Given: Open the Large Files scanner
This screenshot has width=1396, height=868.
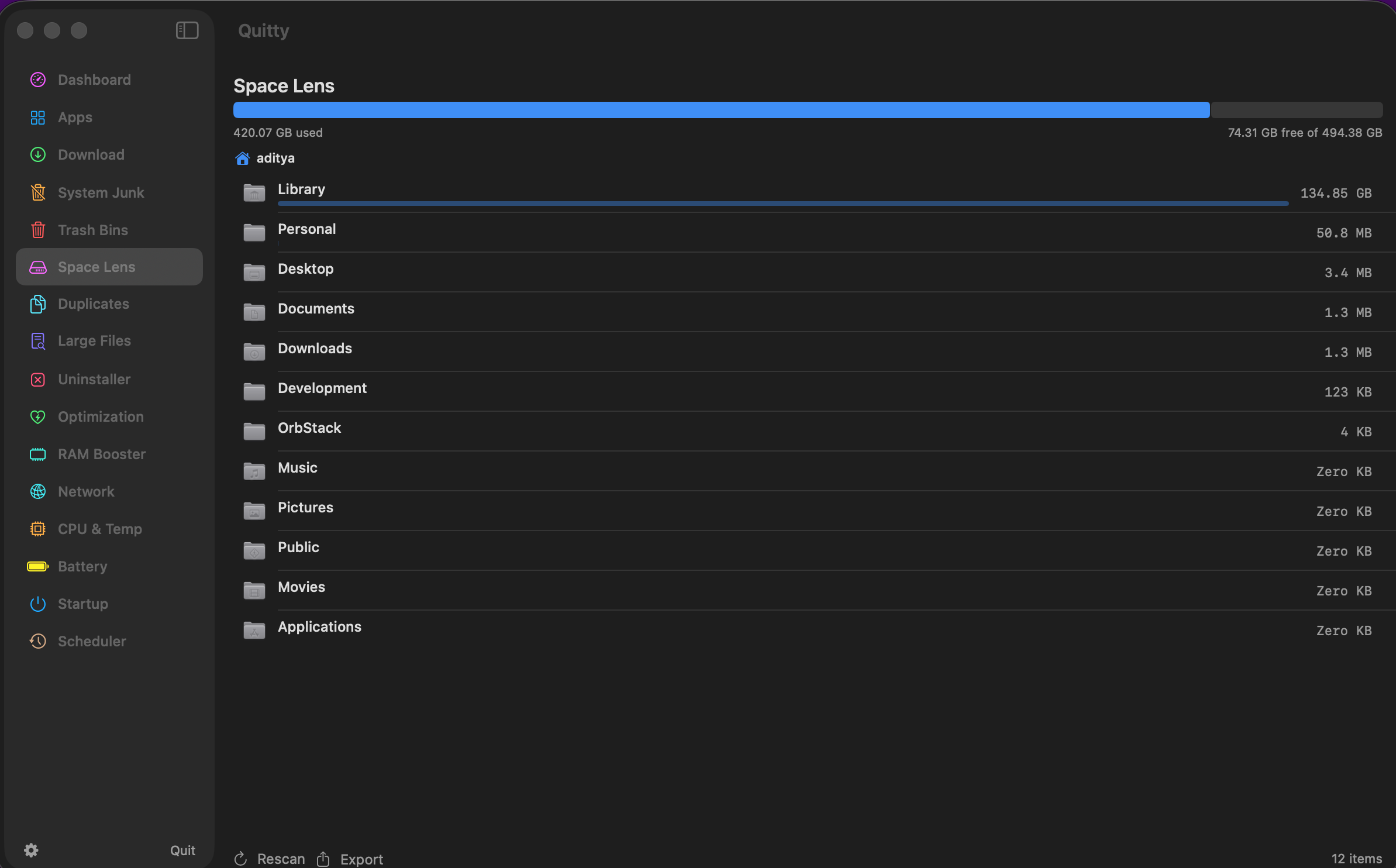Looking at the screenshot, I should [x=94, y=340].
